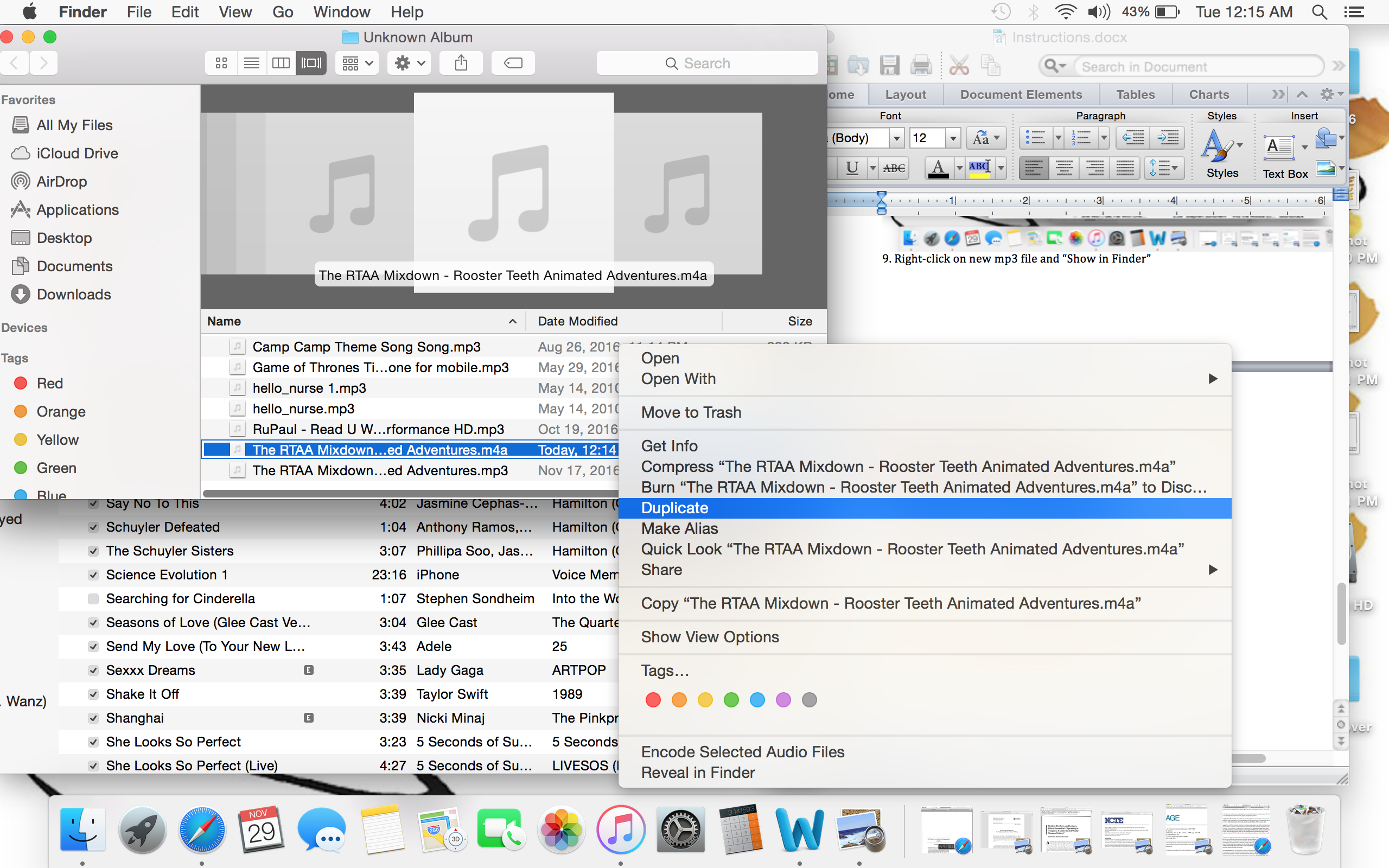Click Word print icon
The image size is (1389, 868).
921,66
